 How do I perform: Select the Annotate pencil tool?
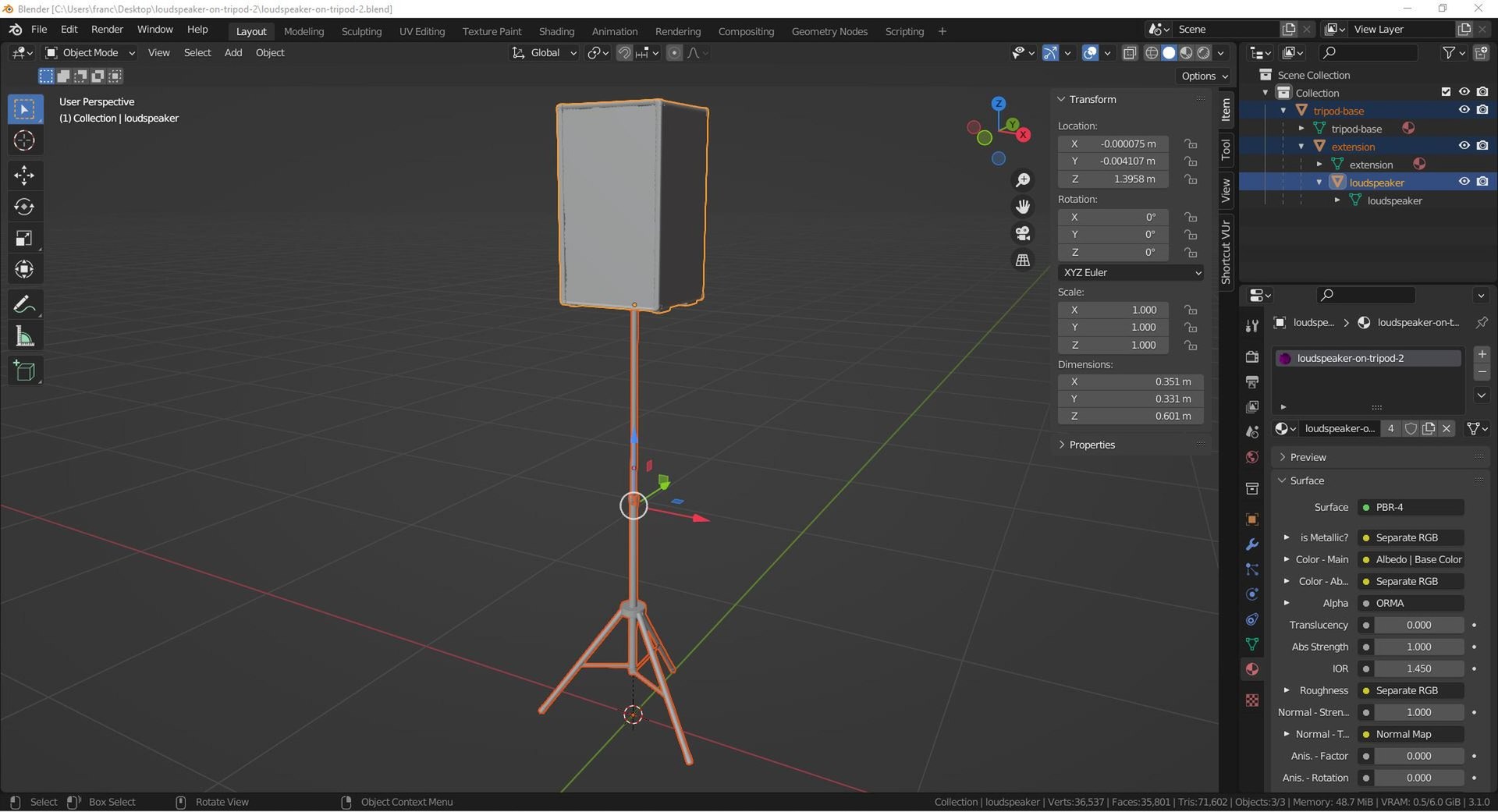24,304
